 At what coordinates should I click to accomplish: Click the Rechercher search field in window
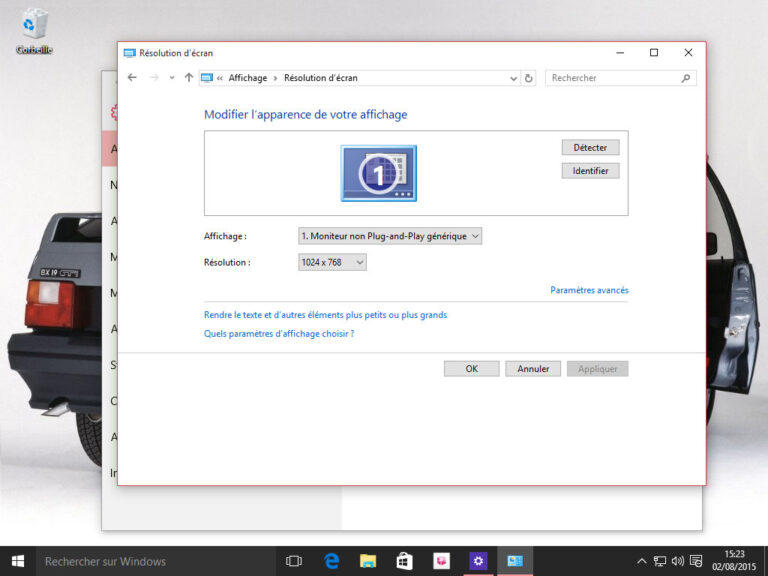pyautogui.click(x=613, y=78)
